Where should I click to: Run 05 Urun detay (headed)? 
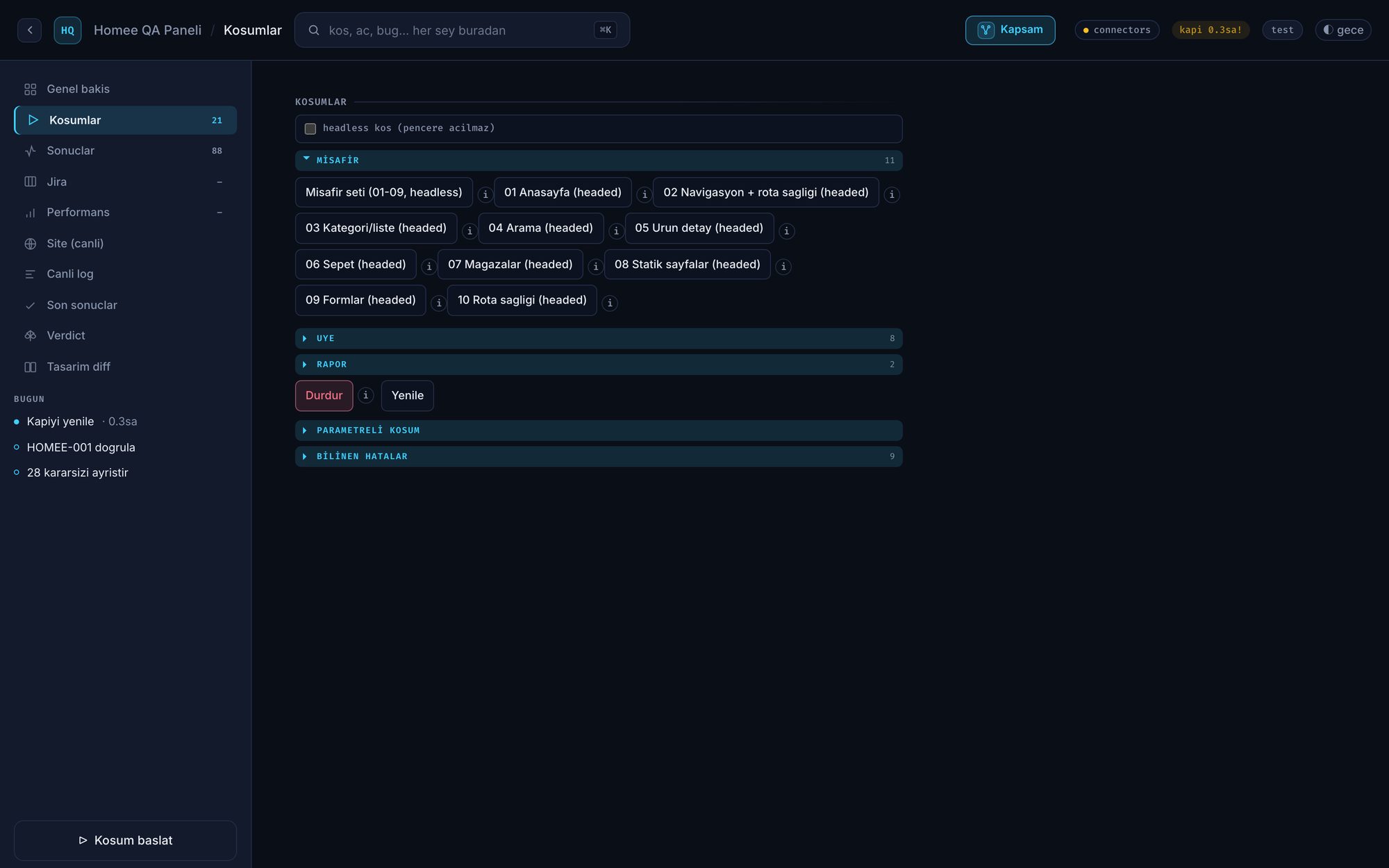tap(699, 228)
